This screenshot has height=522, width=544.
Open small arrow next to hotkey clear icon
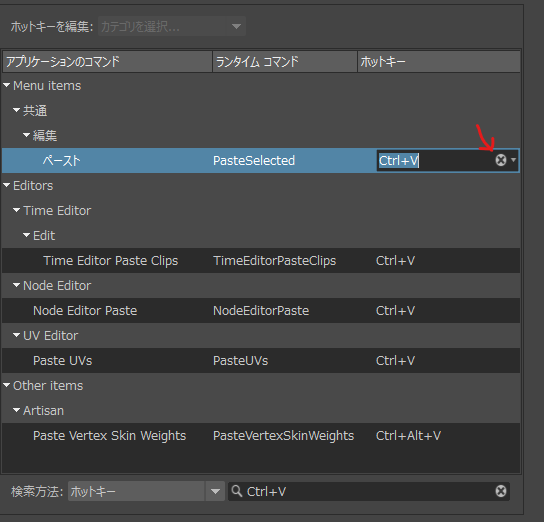pyautogui.click(x=513, y=160)
